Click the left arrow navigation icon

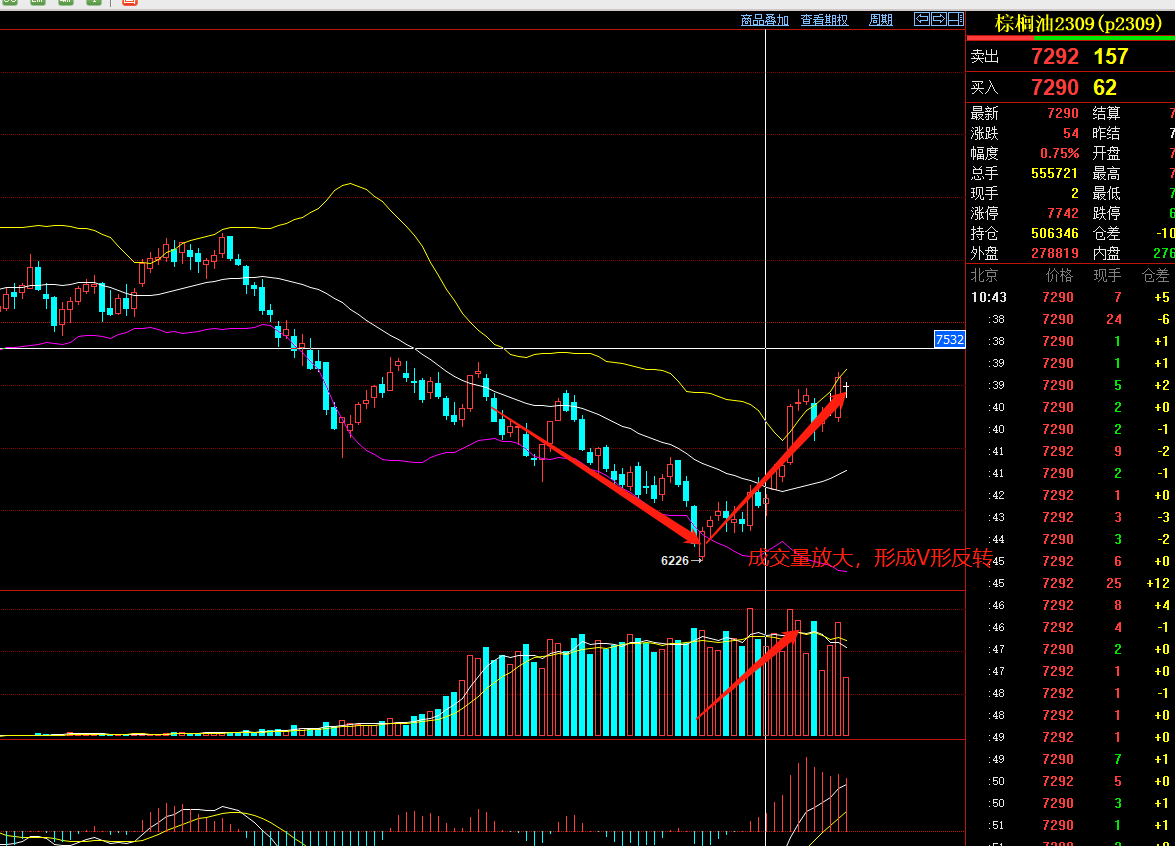(922, 19)
